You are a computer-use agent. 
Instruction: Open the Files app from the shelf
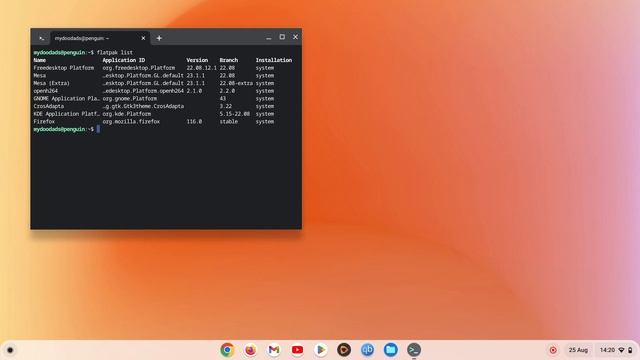pyautogui.click(x=391, y=350)
